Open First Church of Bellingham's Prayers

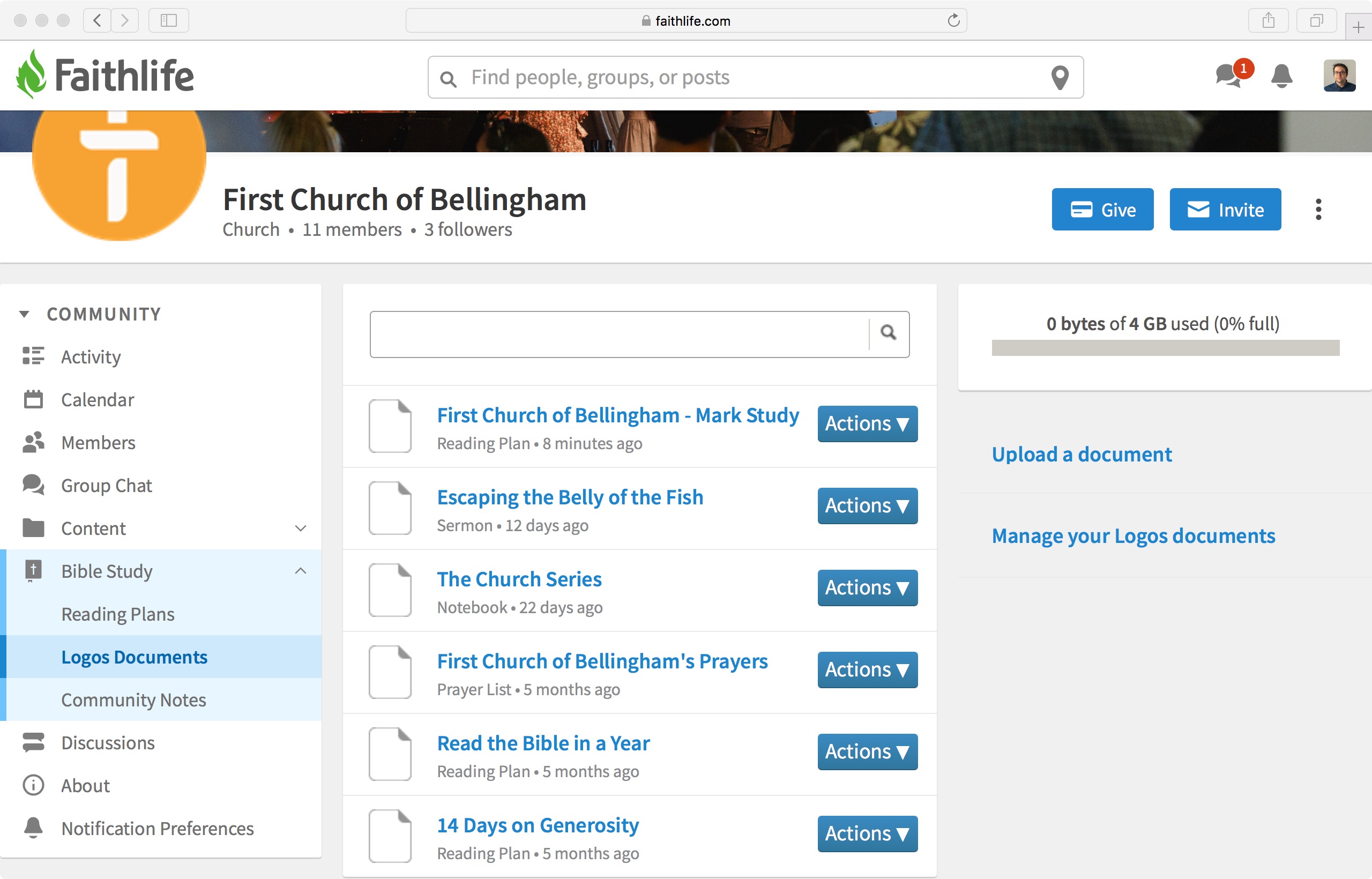[x=603, y=661]
